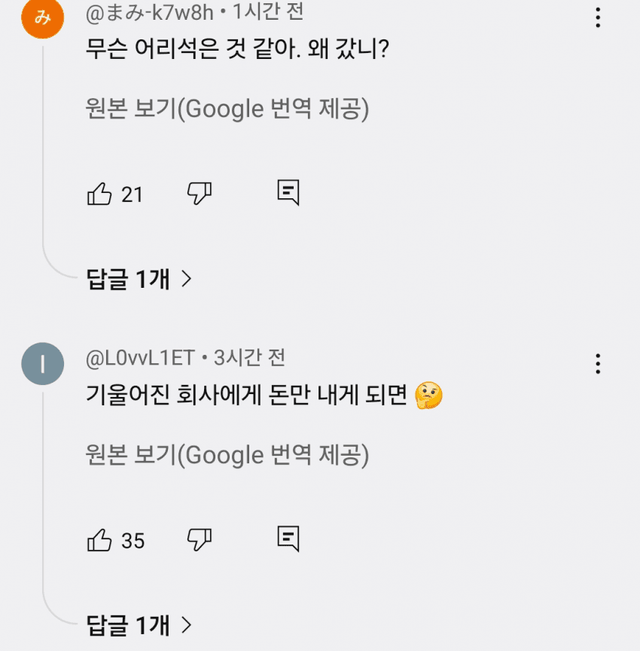Like the comment by @まみ-k7w8h
The height and width of the screenshot is (651, 640).
tap(100, 194)
